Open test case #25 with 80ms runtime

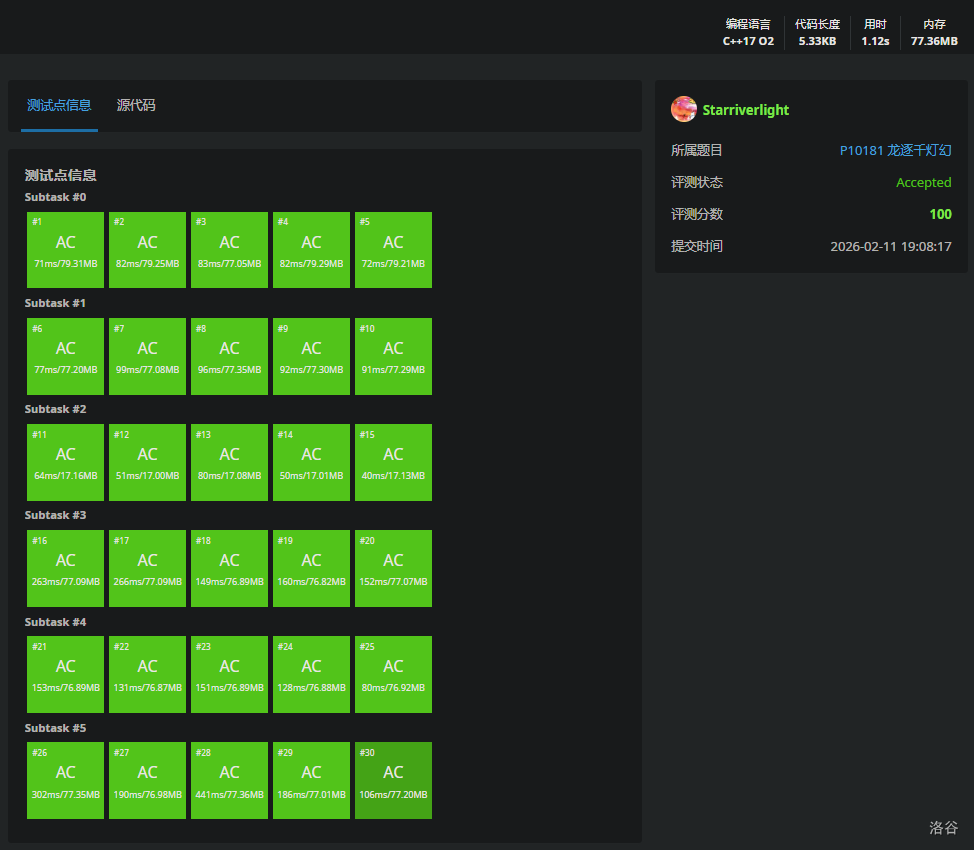(x=394, y=674)
